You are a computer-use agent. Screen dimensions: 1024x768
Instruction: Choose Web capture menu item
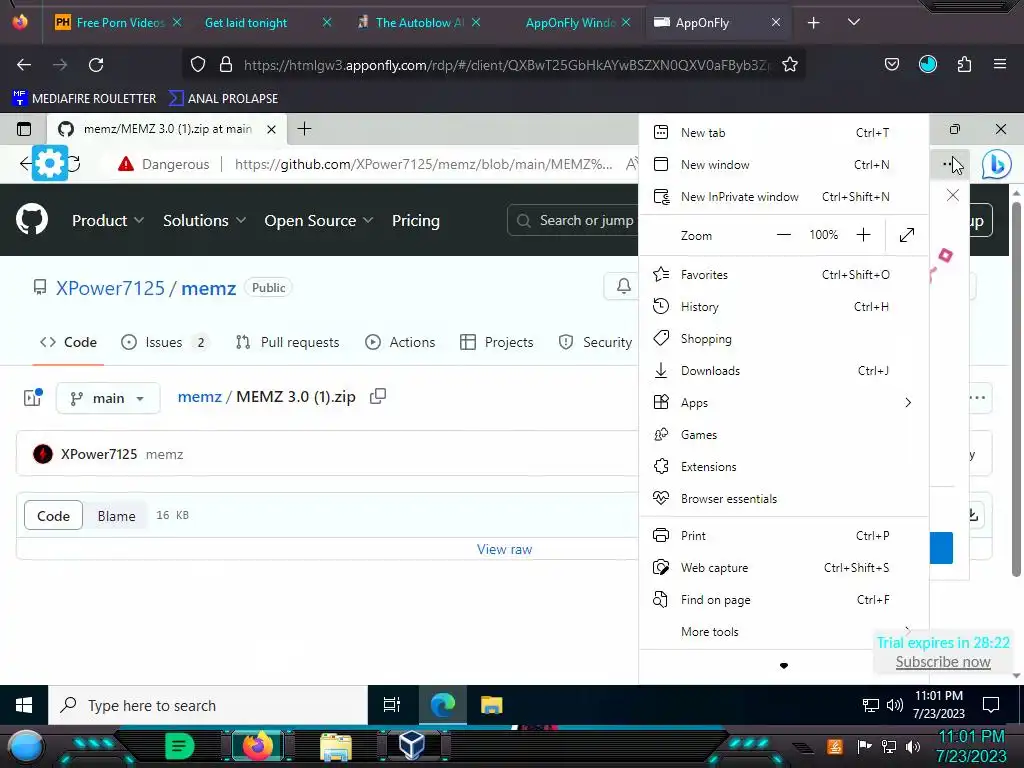(784, 568)
